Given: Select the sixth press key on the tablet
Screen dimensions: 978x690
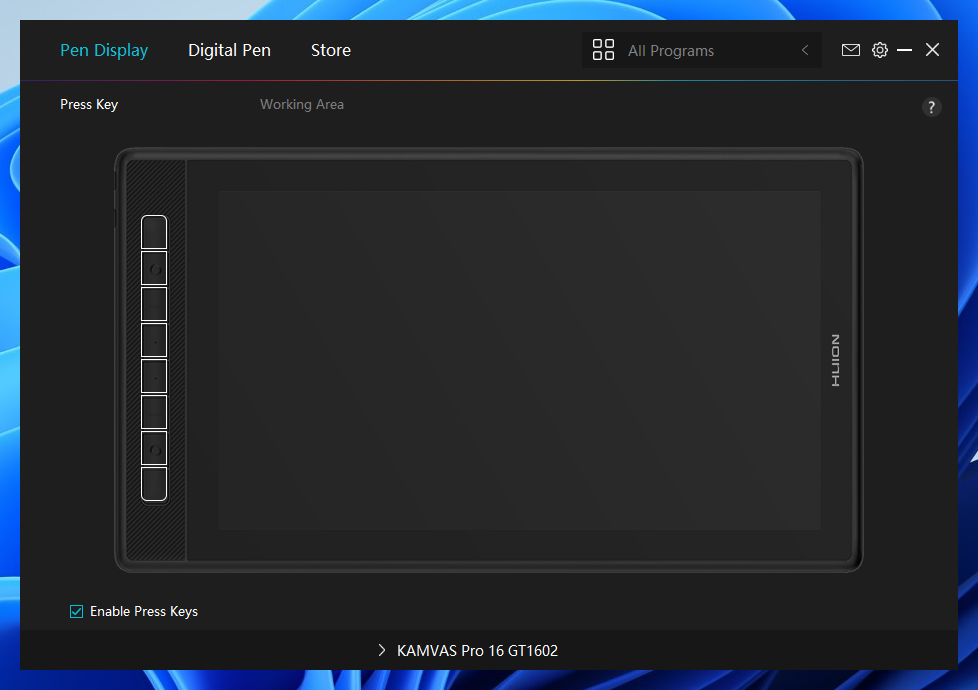Looking at the screenshot, I should tap(154, 412).
